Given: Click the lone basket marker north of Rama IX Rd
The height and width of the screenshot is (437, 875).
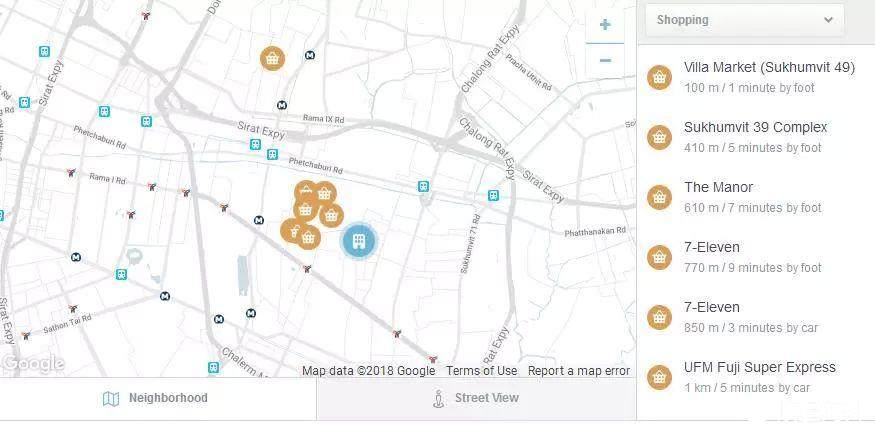Looking at the screenshot, I should click(272, 58).
